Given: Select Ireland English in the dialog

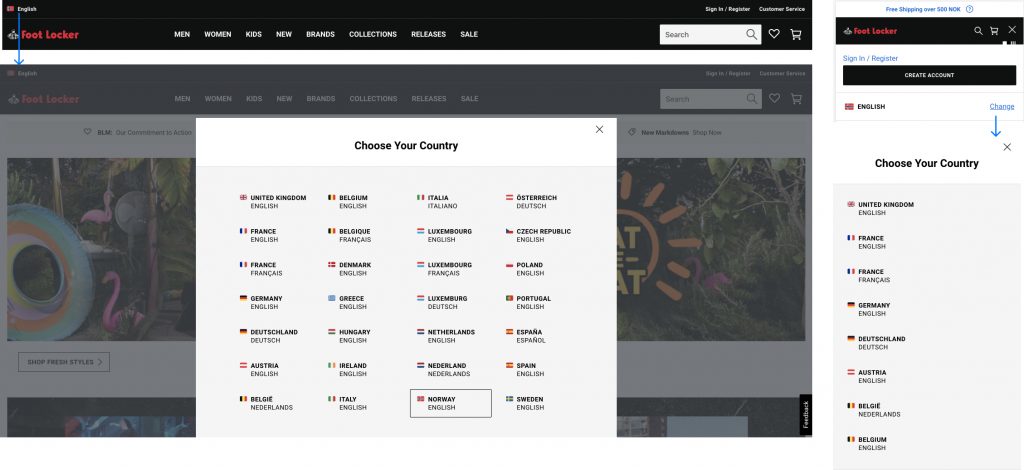Looking at the screenshot, I should click(347, 369).
